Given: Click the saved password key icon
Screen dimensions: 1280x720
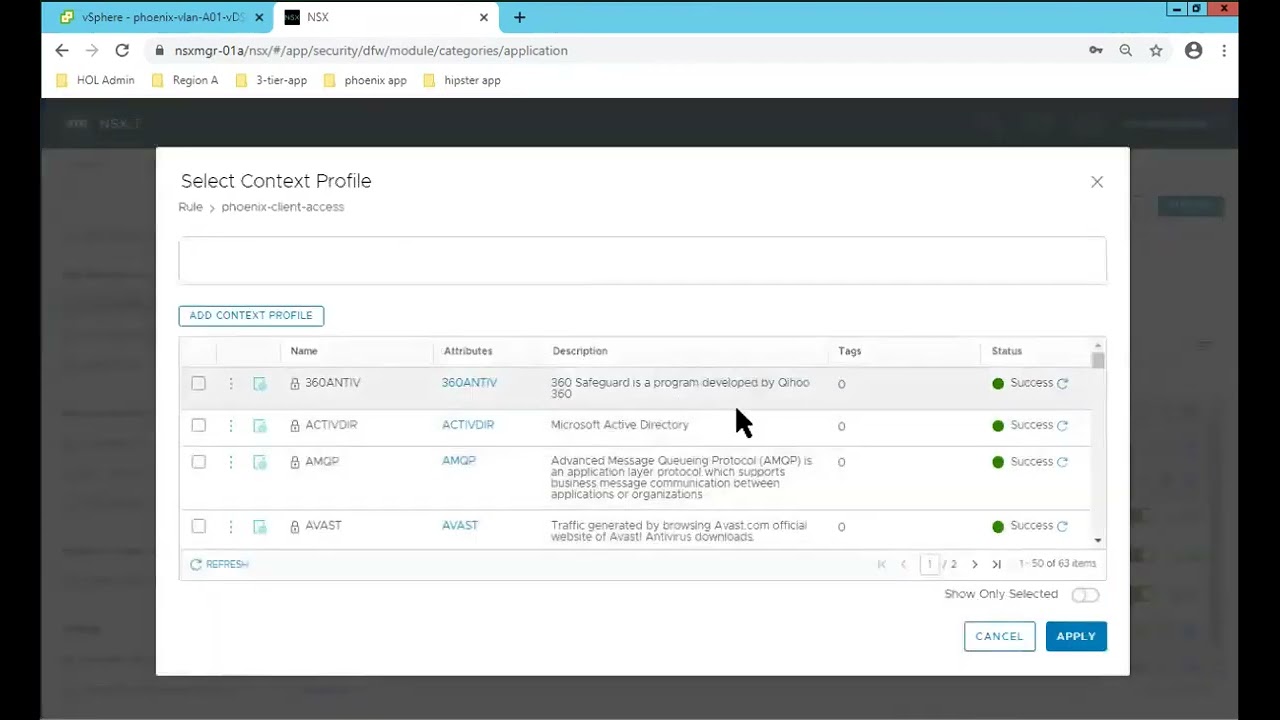Looking at the screenshot, I should [x=1096, y=50].
